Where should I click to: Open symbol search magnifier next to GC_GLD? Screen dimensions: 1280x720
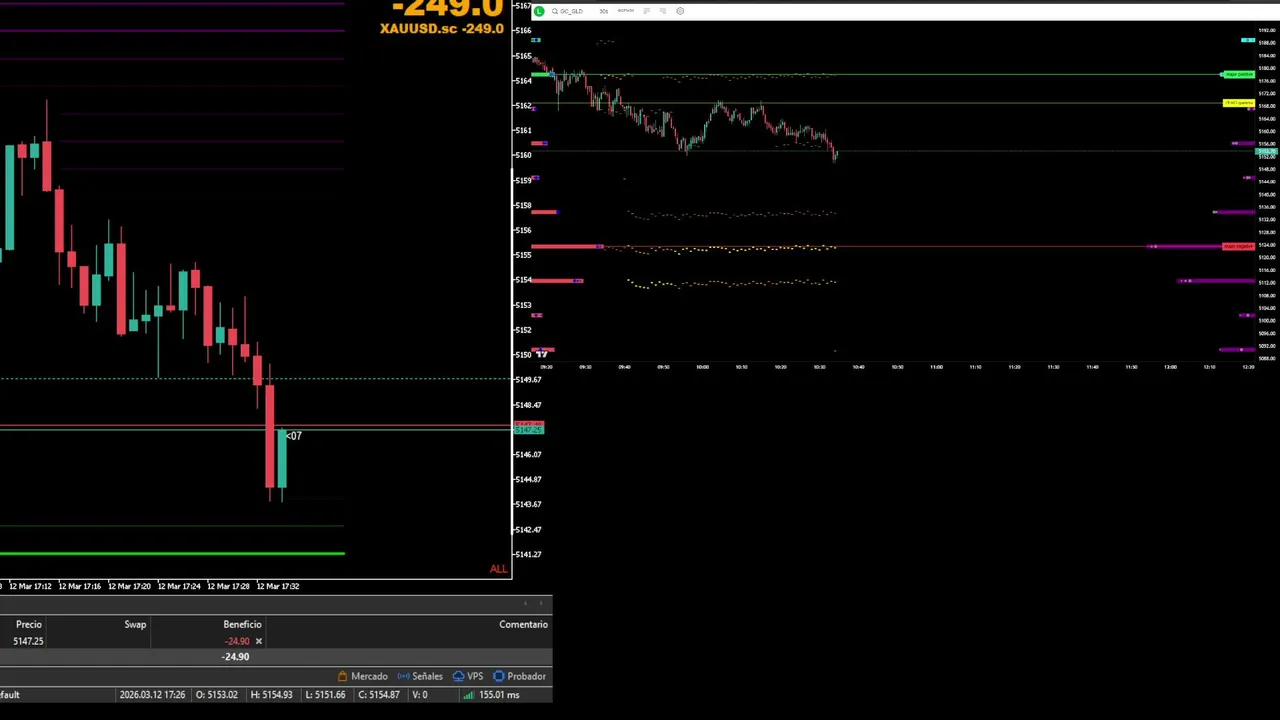tap(554, 11)
